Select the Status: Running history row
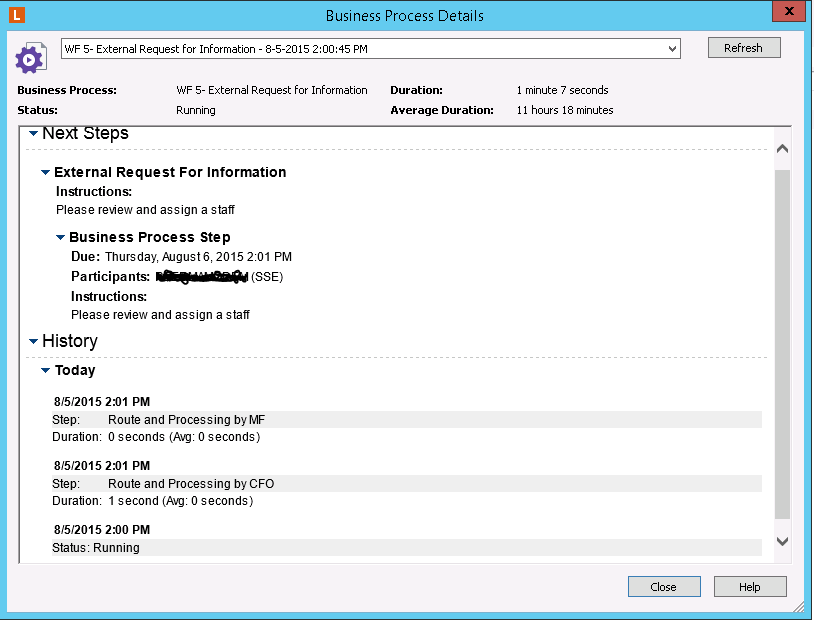 (x=406, y=548)
